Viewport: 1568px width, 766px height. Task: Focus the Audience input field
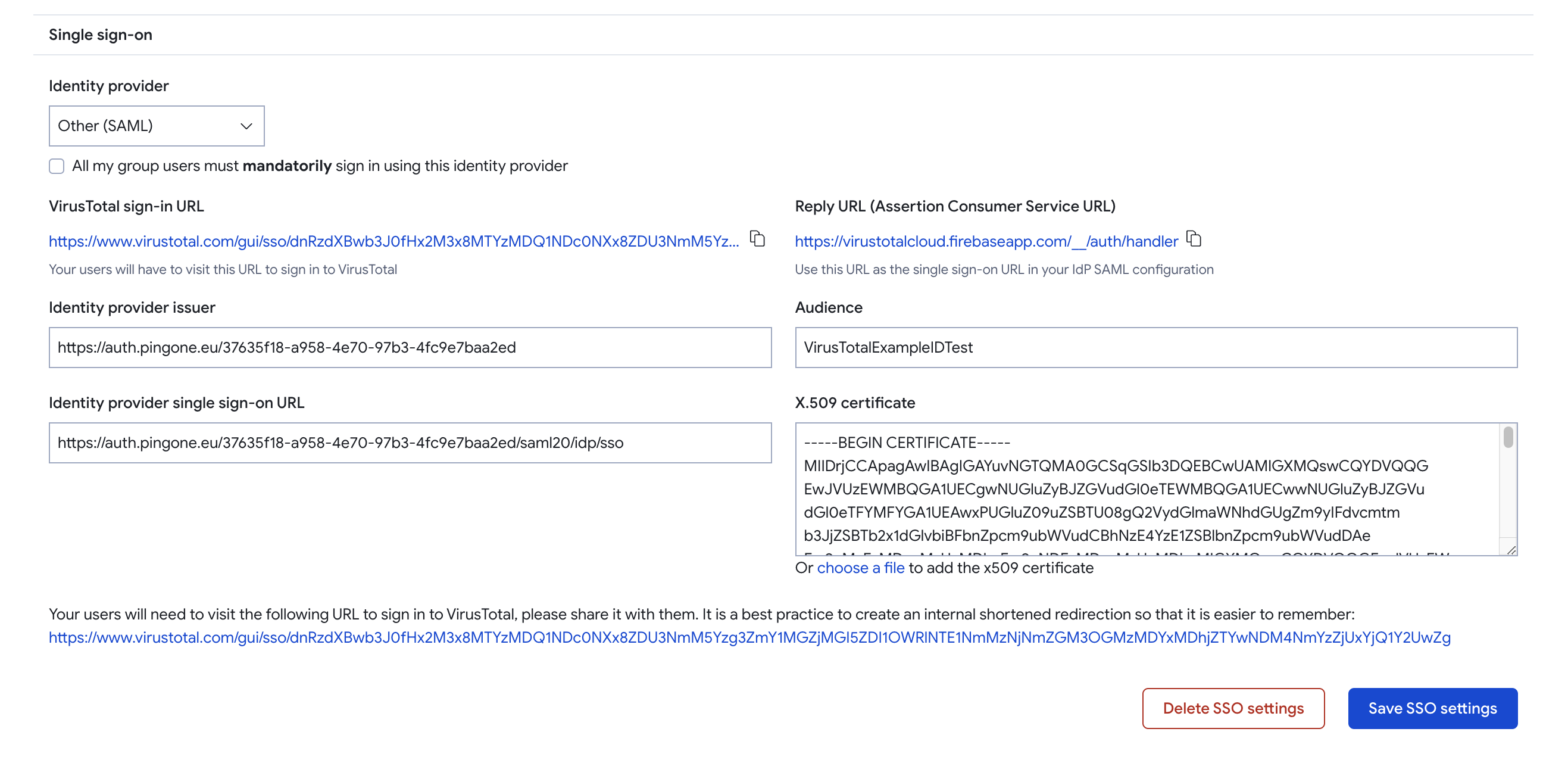pos(1156,348)
